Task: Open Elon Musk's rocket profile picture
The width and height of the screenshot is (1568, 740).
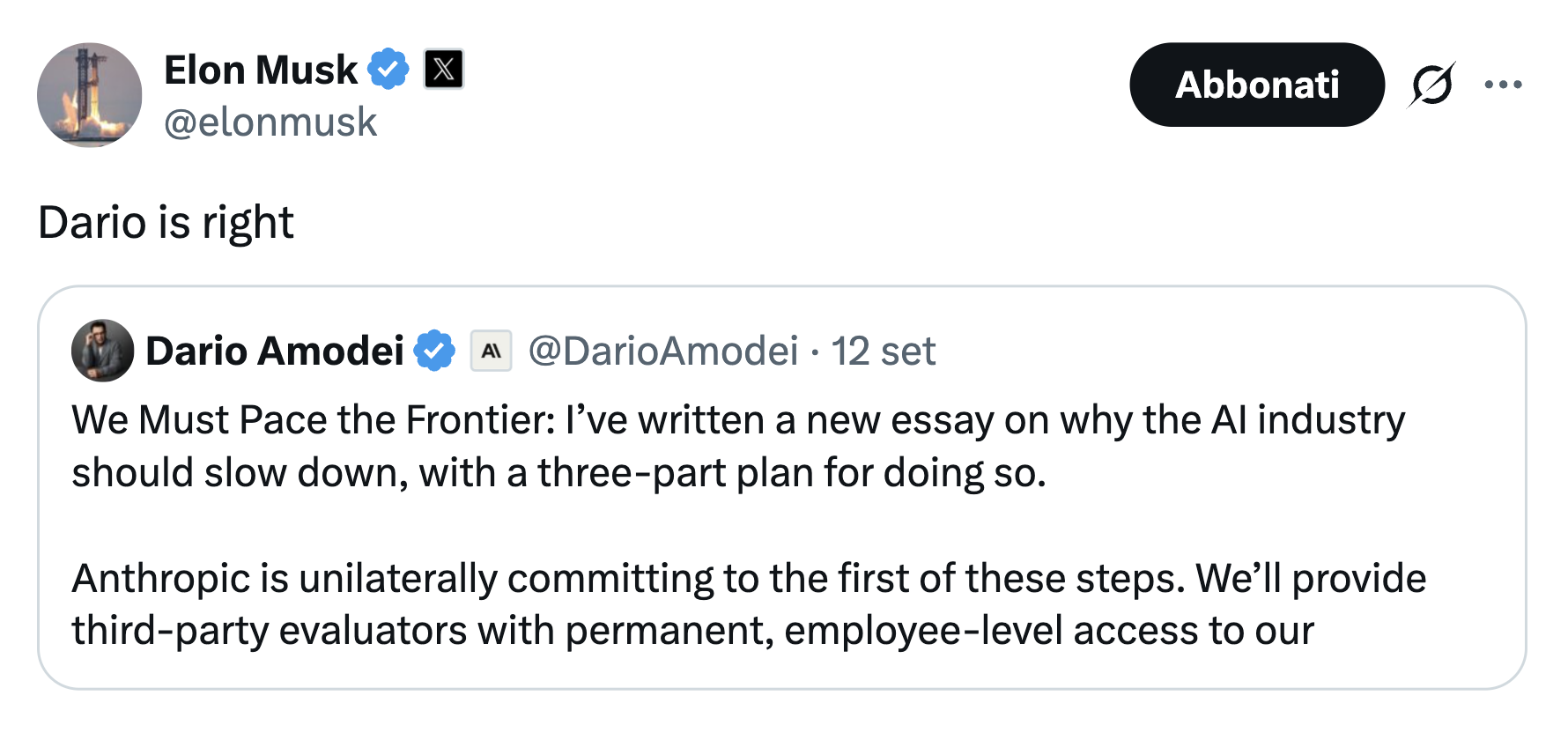Action: (x=89, y=95)
